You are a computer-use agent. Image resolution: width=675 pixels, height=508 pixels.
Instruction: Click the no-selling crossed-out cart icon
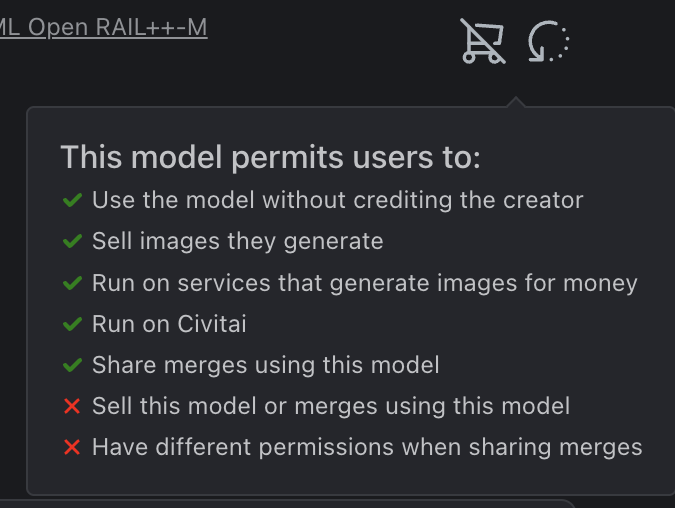pyautogui.click(x=482, y=41)
